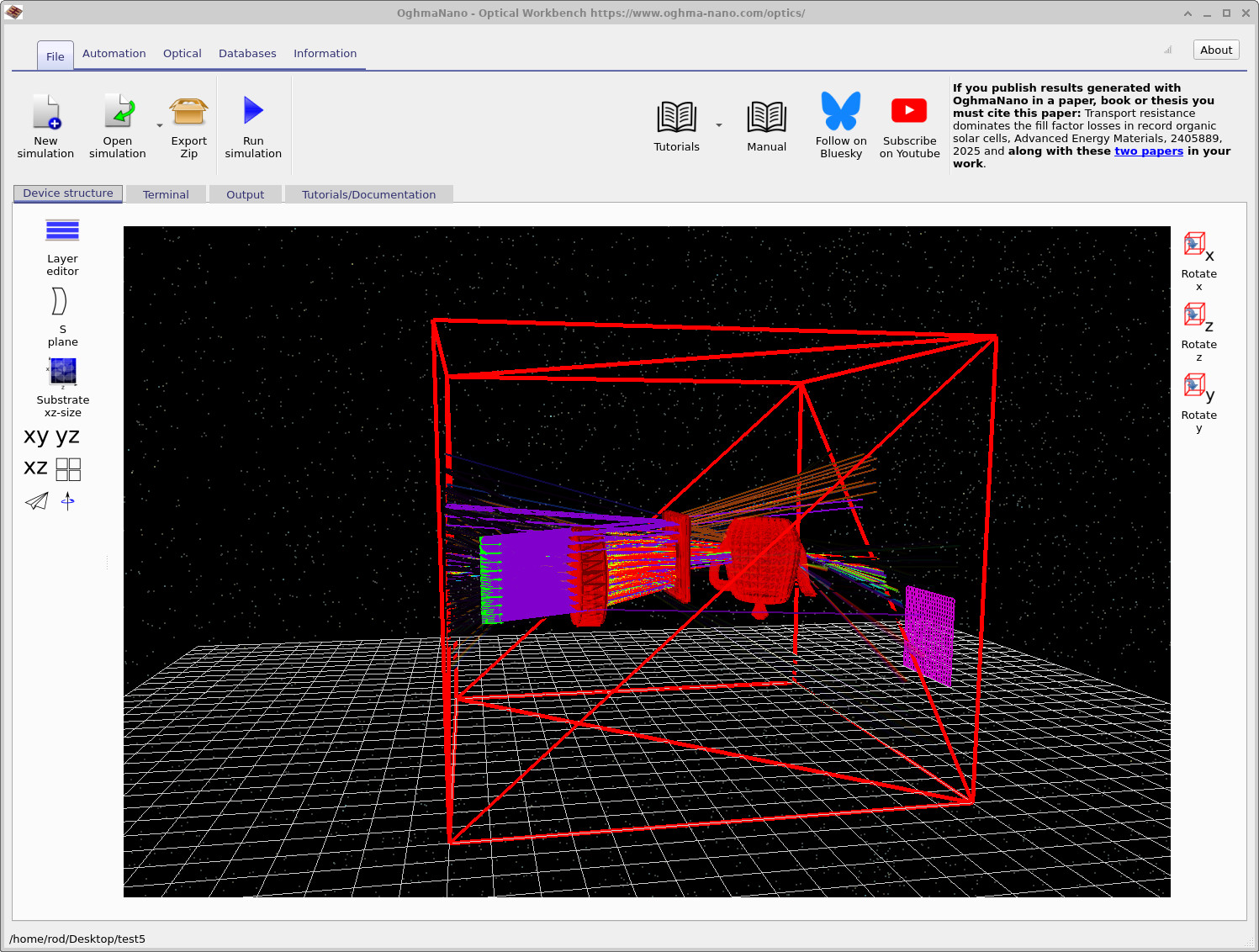Open the two papers link
The image size is (1259, 952).
[1149, 151]
